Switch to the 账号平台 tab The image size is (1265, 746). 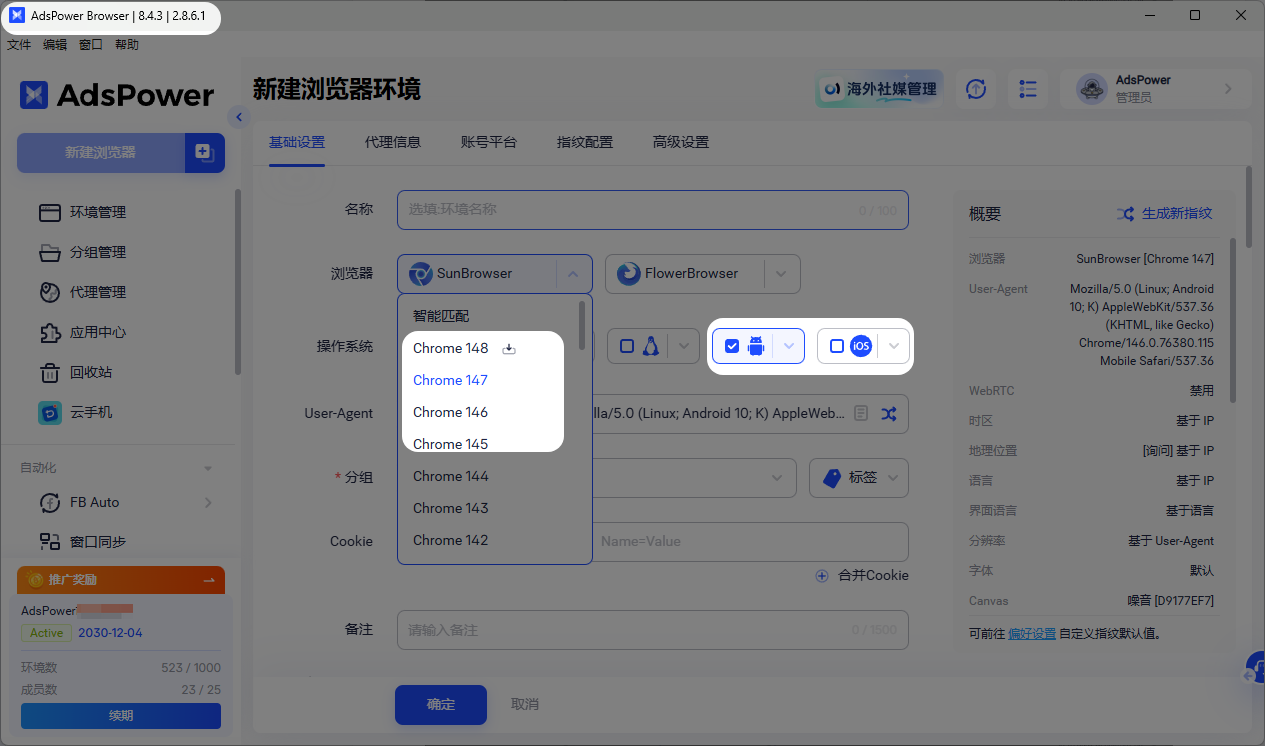(x=489, y=142)
